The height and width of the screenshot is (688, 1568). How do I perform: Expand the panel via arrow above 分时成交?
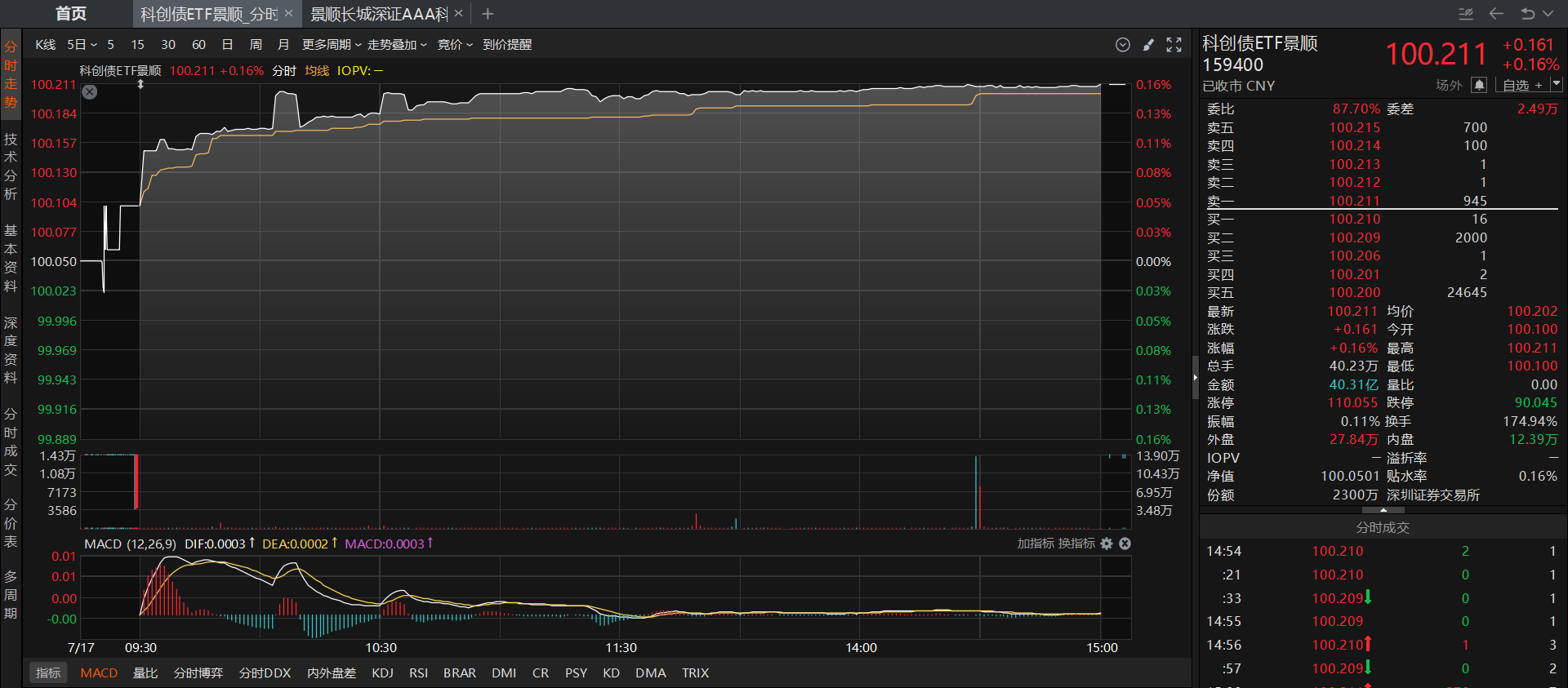1383,510
